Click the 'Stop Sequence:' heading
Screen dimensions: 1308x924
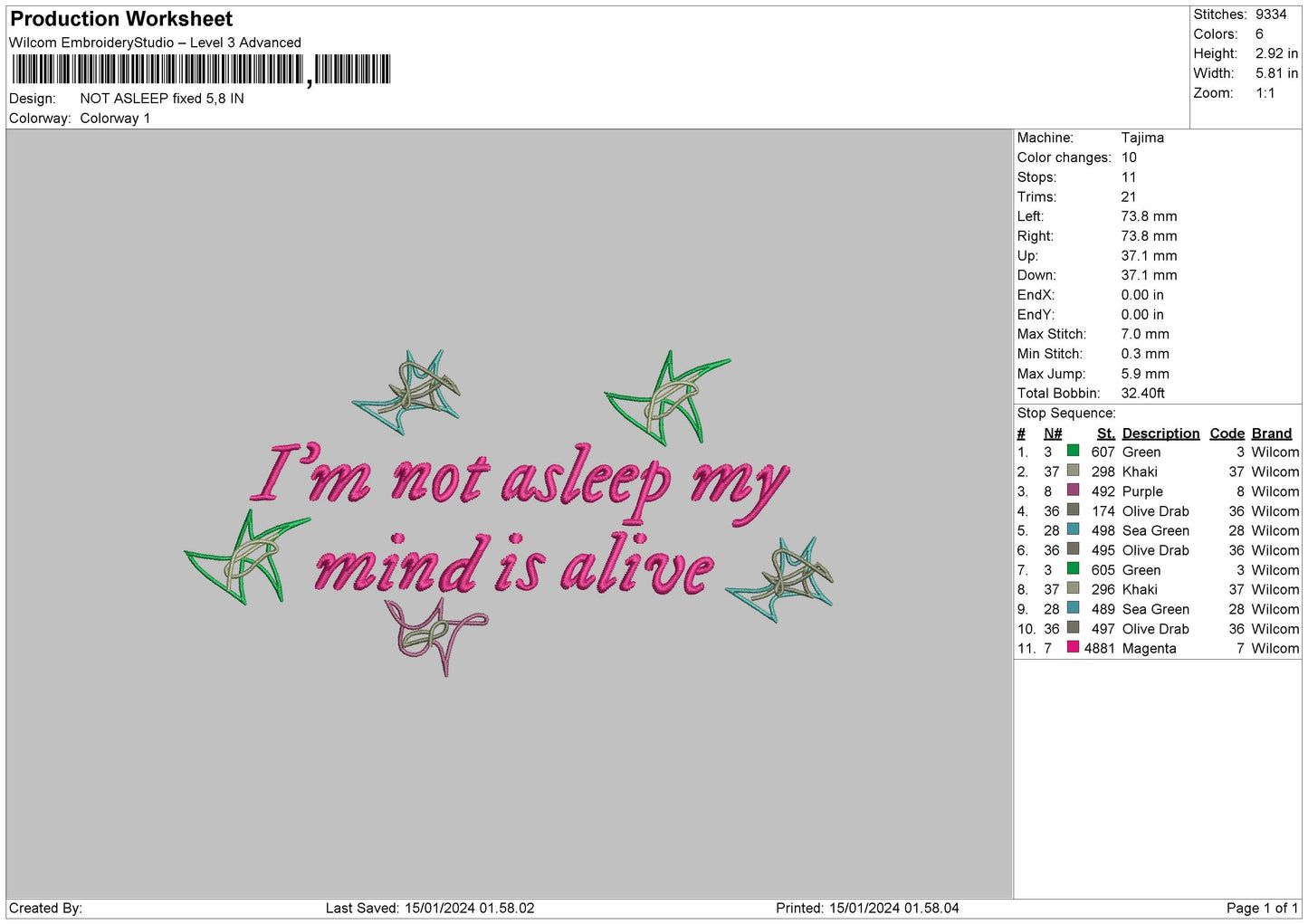[x=1066, y=413]
